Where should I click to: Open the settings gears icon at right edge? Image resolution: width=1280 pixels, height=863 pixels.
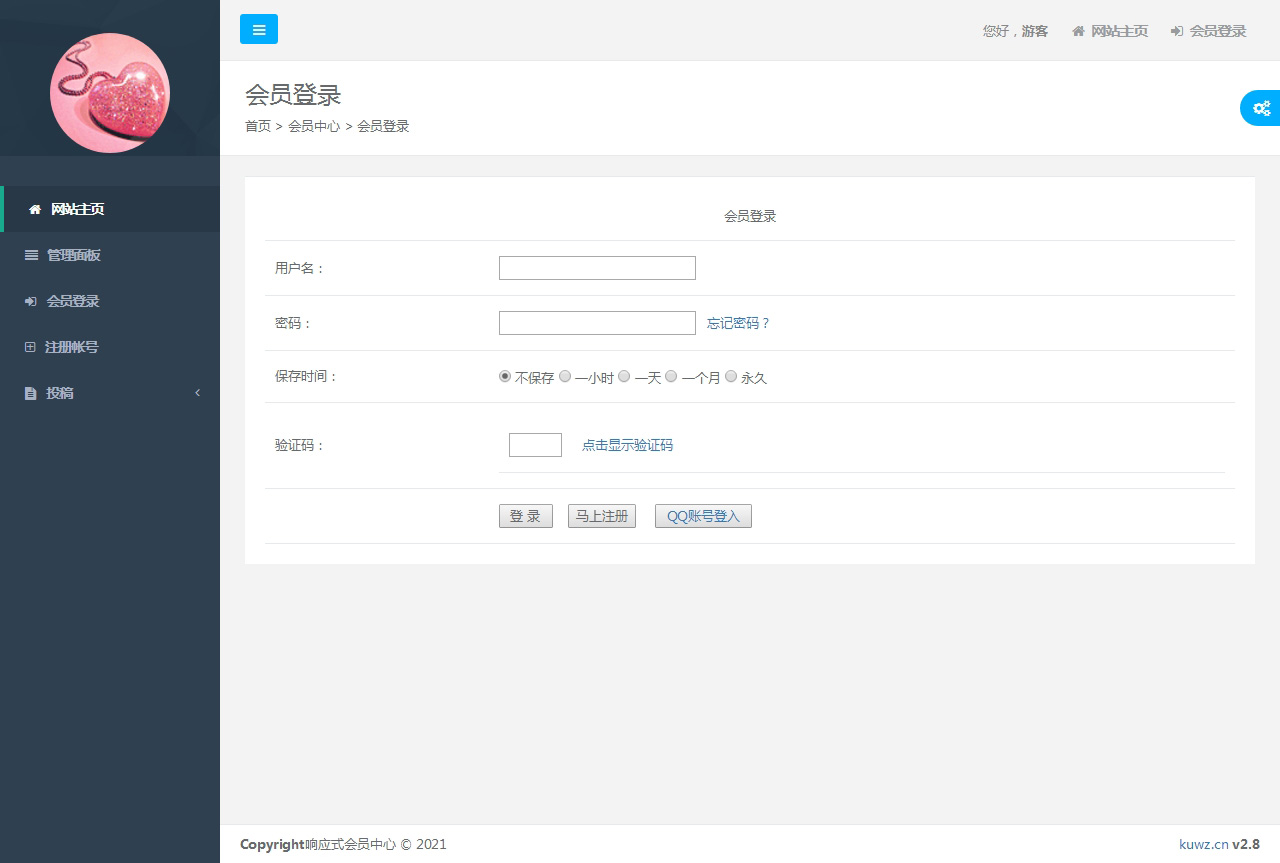click(1261, 108)
